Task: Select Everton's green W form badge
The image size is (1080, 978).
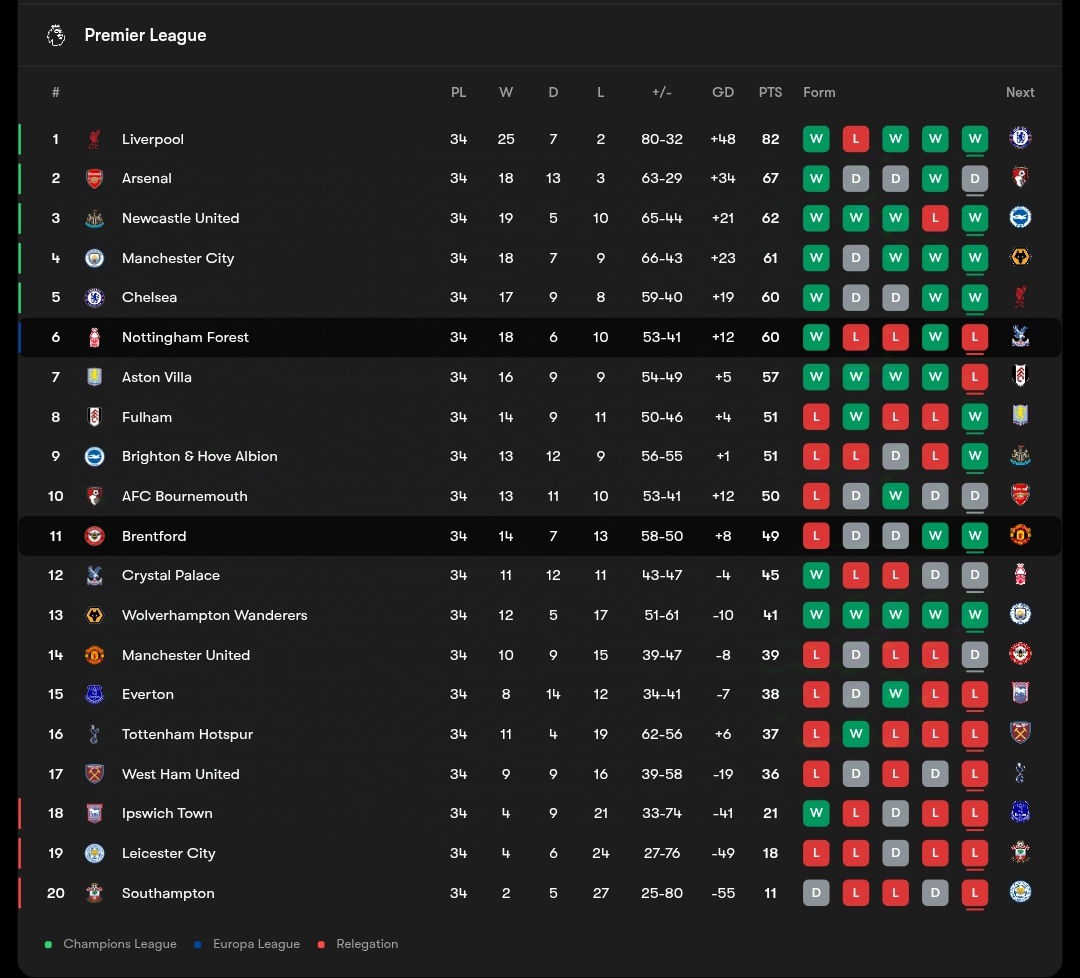Action: (x=895, y=694)
